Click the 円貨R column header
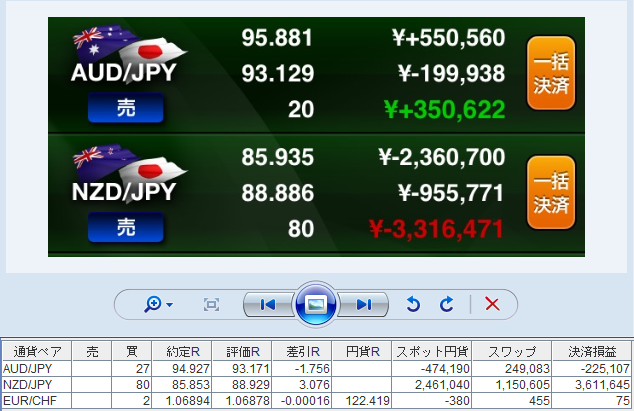 click(361, 351)
